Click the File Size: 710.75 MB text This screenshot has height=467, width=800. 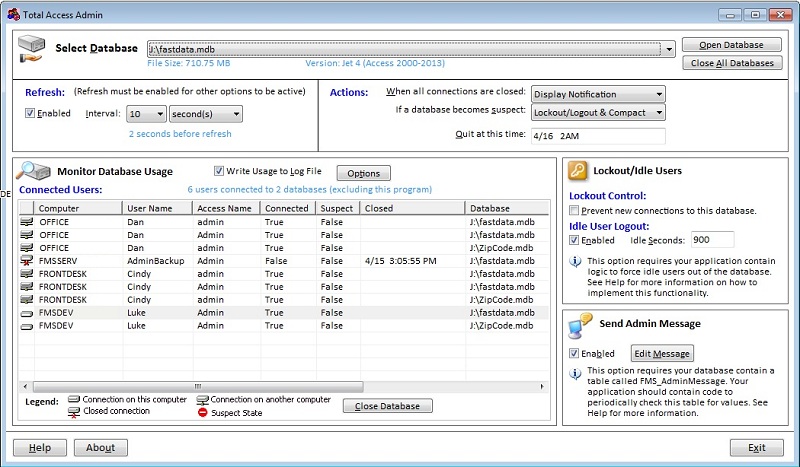pyautogui.click(x=189, y=63)
